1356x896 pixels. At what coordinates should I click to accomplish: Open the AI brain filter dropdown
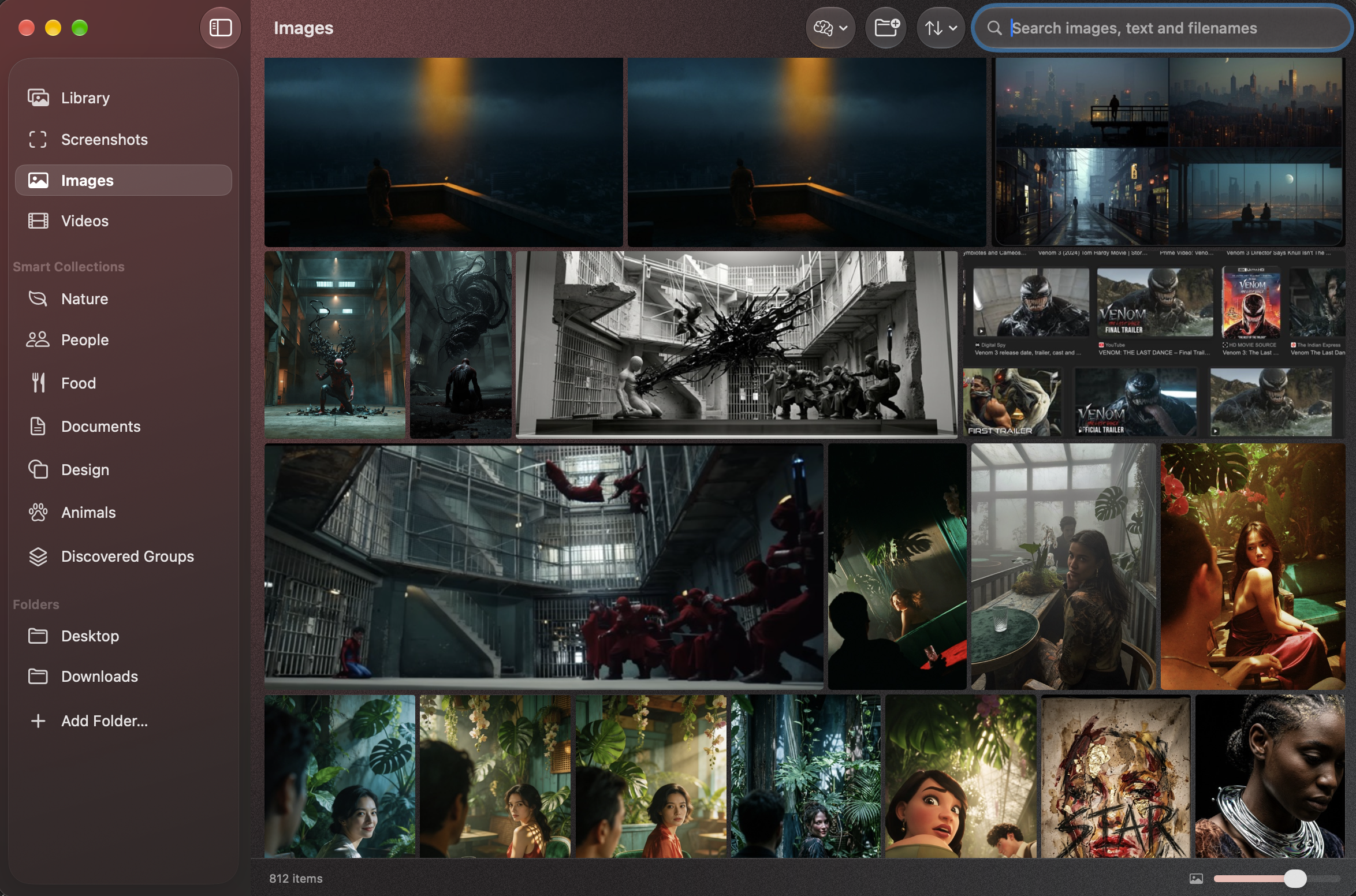click(830, 28)
